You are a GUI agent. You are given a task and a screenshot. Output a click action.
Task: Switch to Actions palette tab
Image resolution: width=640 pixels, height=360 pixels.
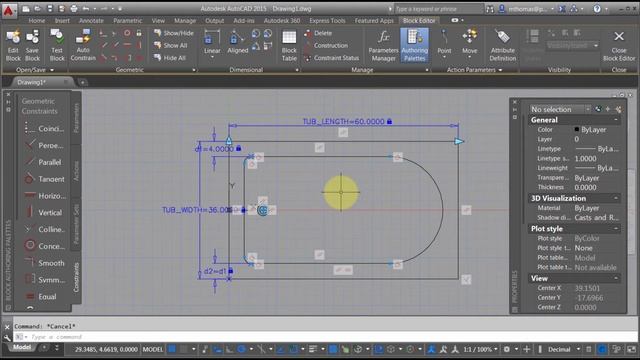pos(76,171)
